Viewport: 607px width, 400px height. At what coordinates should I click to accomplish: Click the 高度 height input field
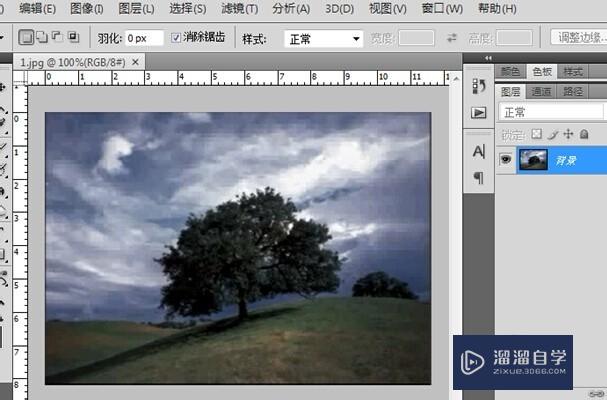tap(514, 38)
